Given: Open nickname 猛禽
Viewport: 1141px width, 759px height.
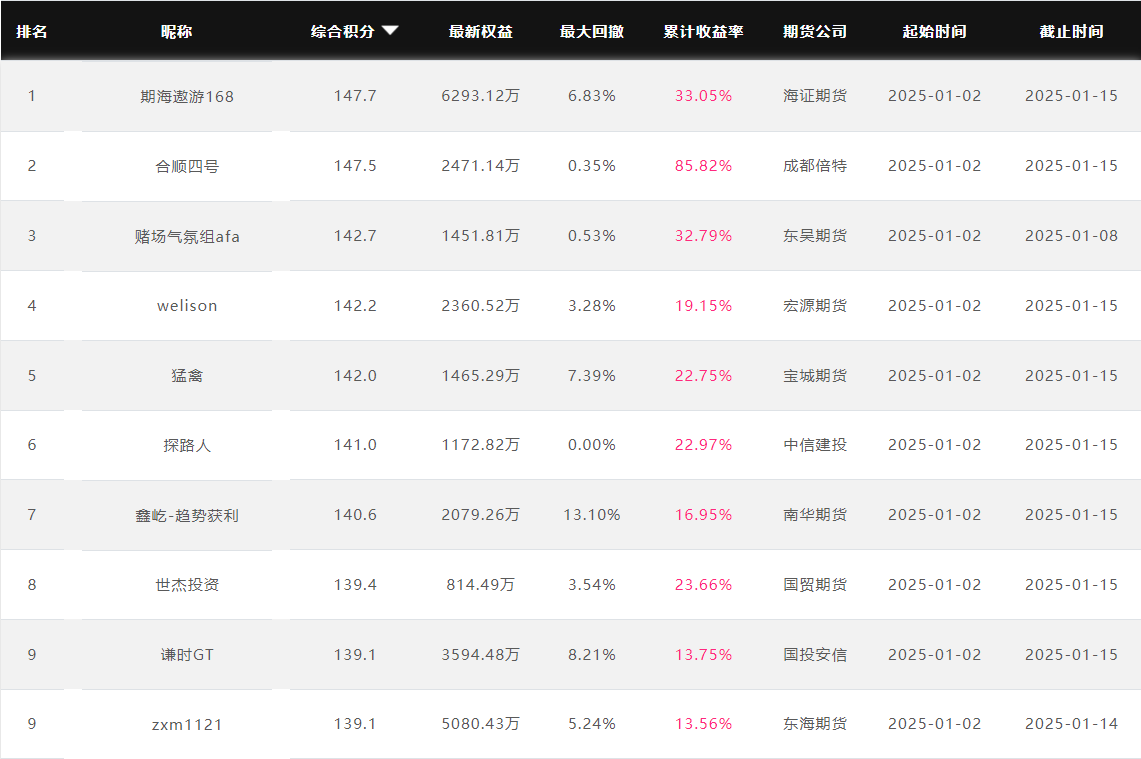Looking at the screenshot, I should pyautogui.click(x=187, y=375).
